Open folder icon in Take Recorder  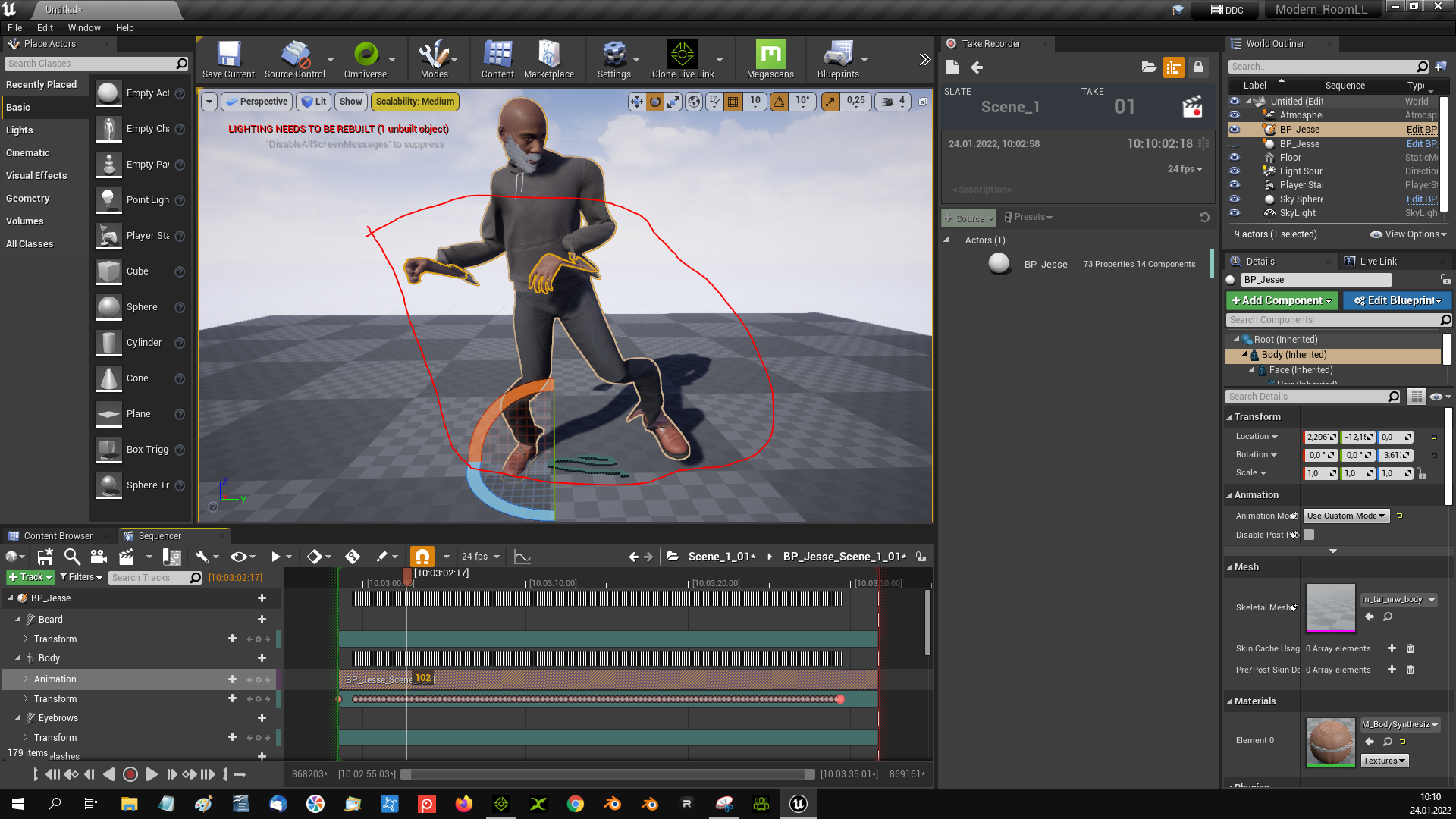1149,67
